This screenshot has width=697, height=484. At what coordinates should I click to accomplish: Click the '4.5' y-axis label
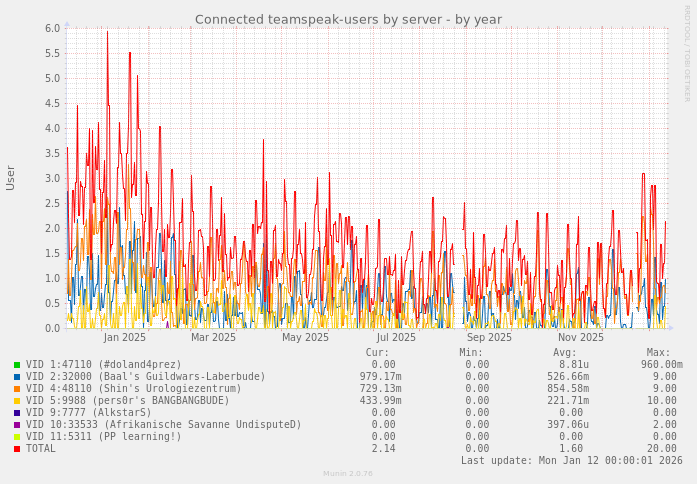click(x=52, y=104)
